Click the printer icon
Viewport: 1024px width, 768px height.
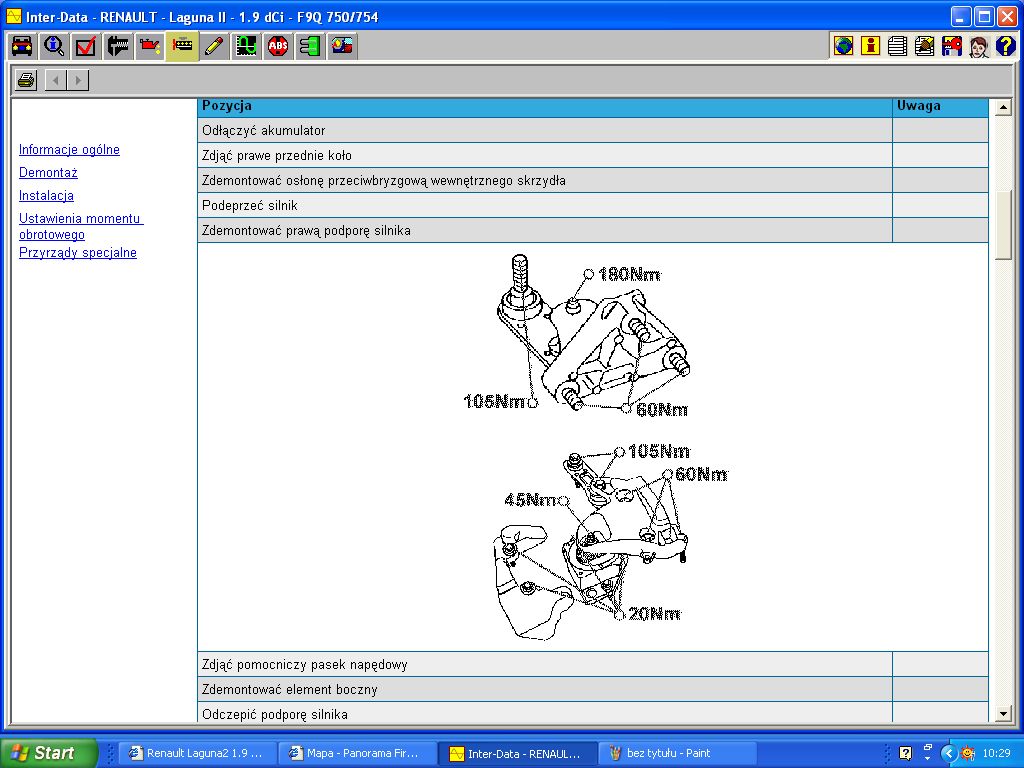coord(26,80)
